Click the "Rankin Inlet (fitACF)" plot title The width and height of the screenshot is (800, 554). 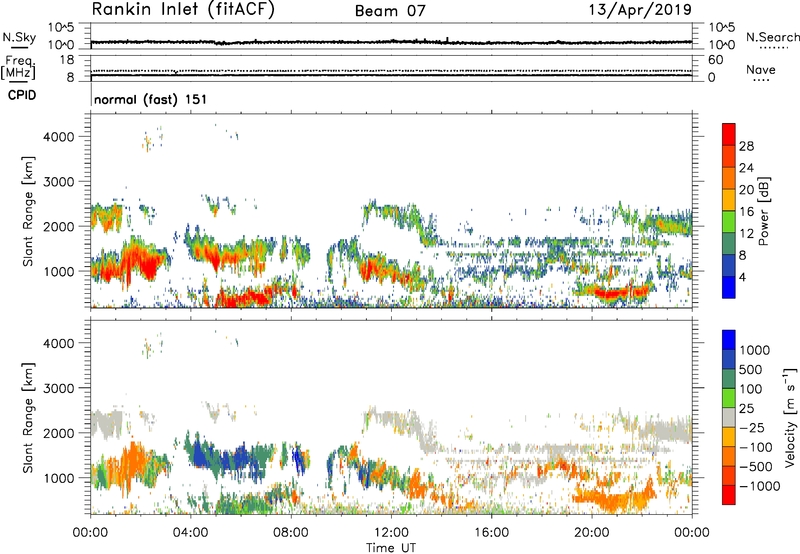coord(183,10)
